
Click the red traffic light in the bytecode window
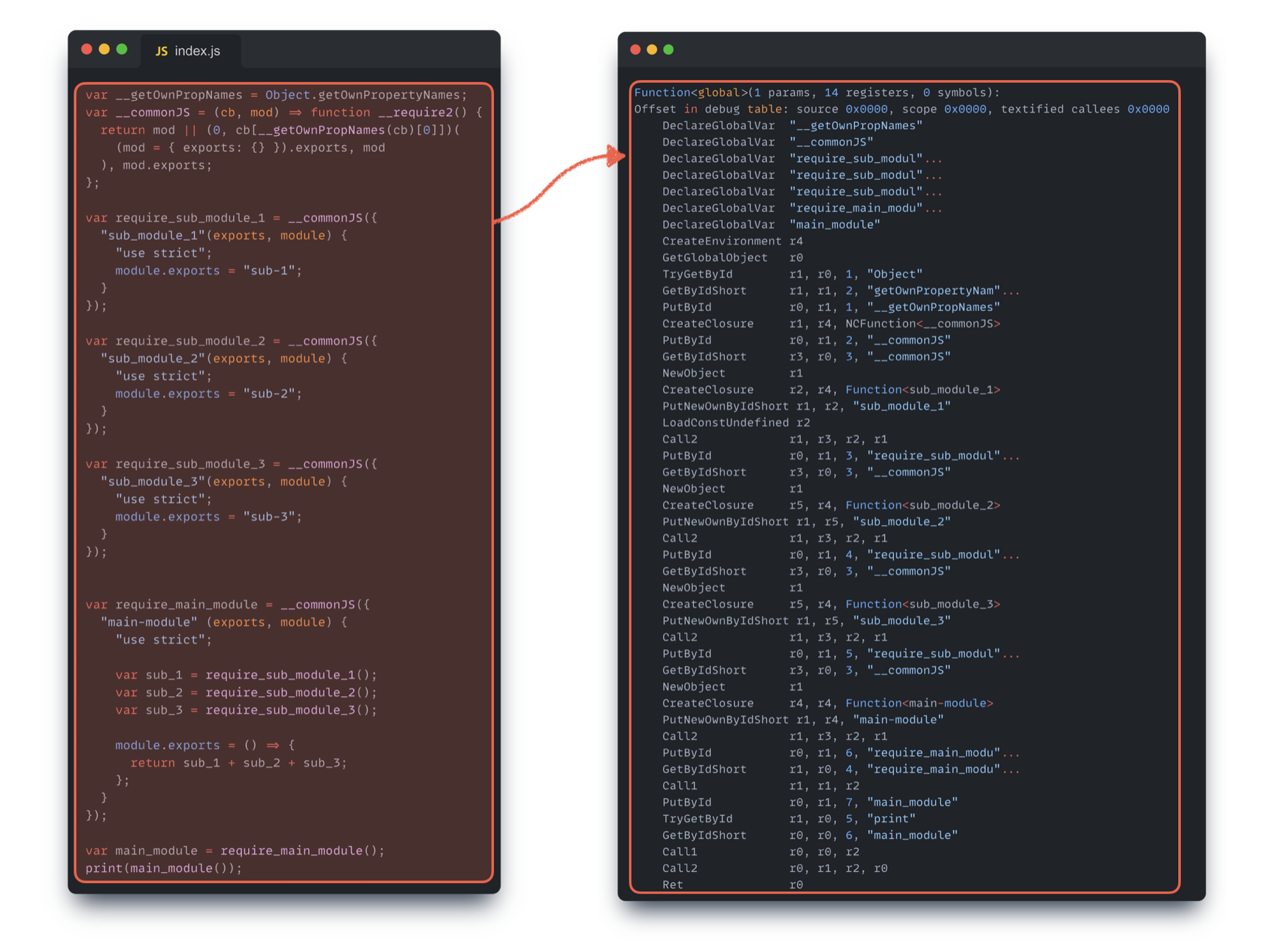[635, 49]
